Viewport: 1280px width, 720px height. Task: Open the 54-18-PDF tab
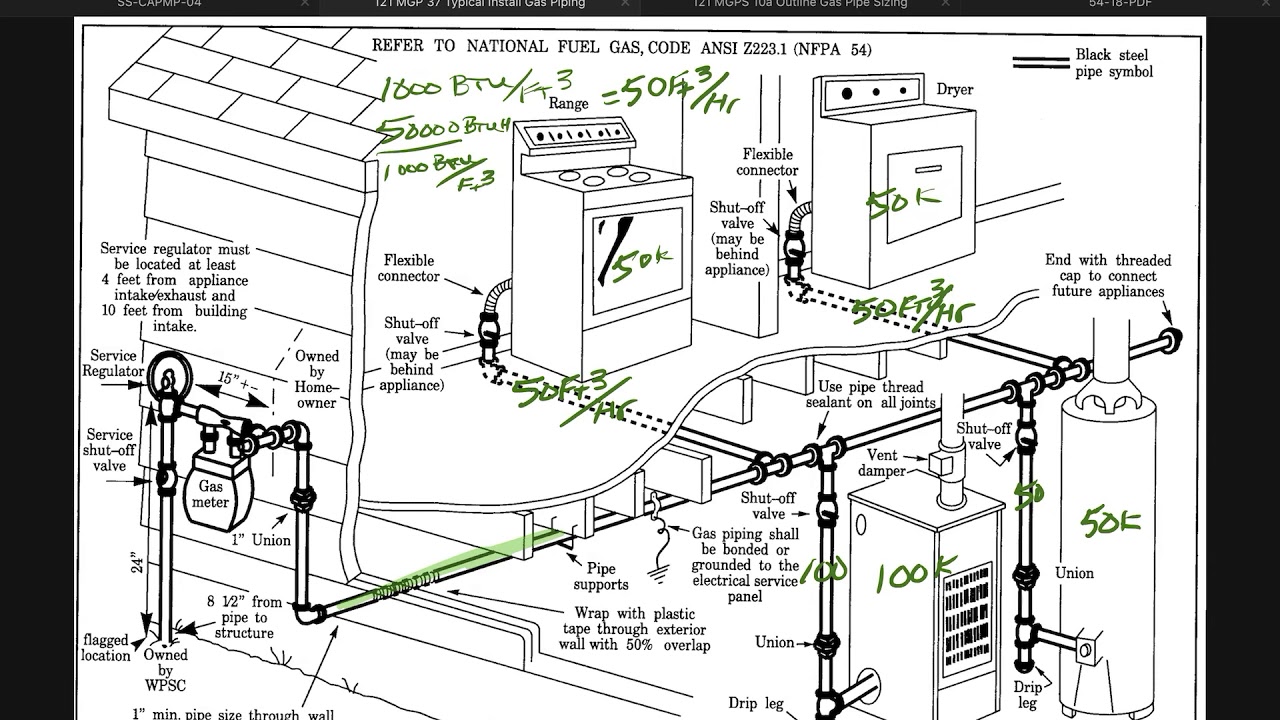tap(1120, 5)
